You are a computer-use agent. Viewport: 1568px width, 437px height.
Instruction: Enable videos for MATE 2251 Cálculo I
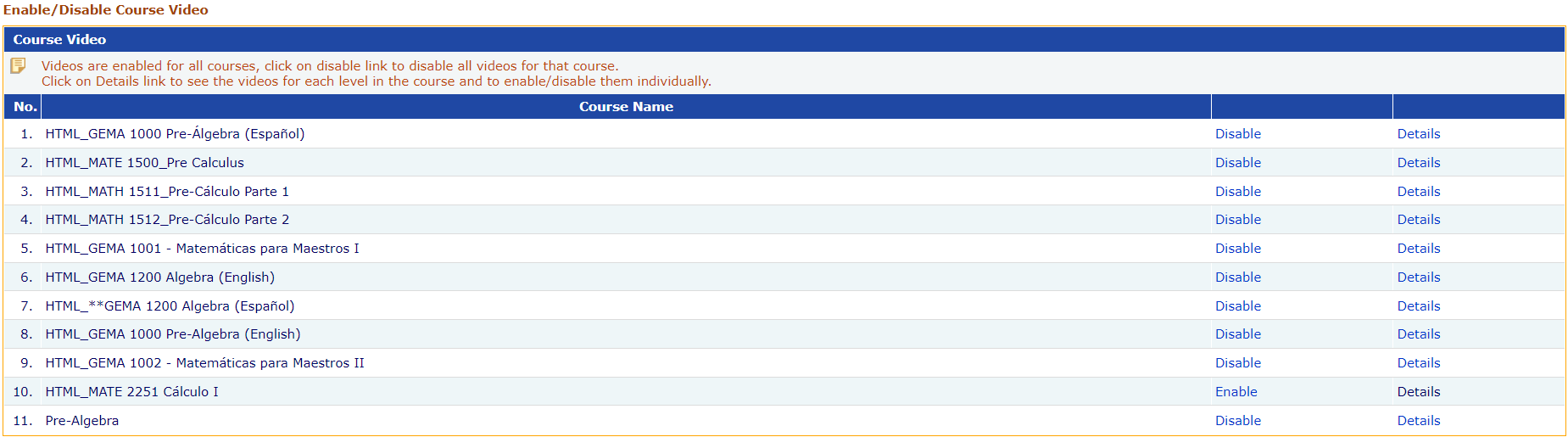coord(1236,392)
